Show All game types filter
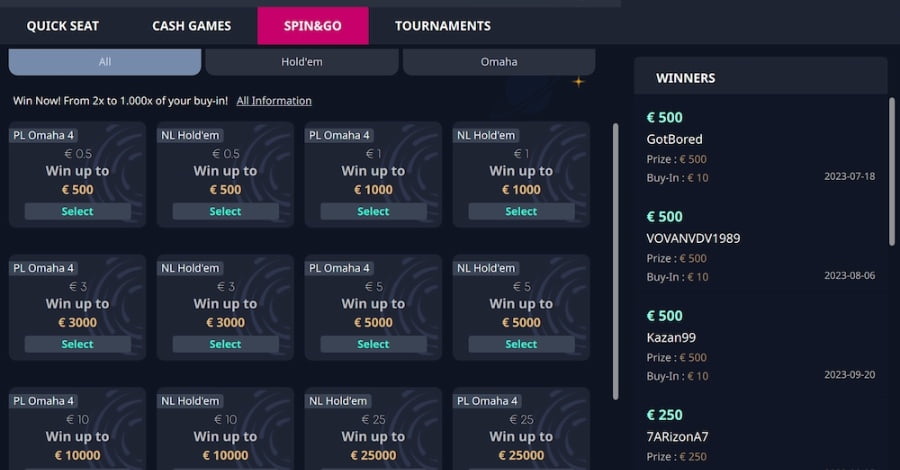Image resolution: width=900 pixels, height=470 pixels. click(x=104, y=62)
